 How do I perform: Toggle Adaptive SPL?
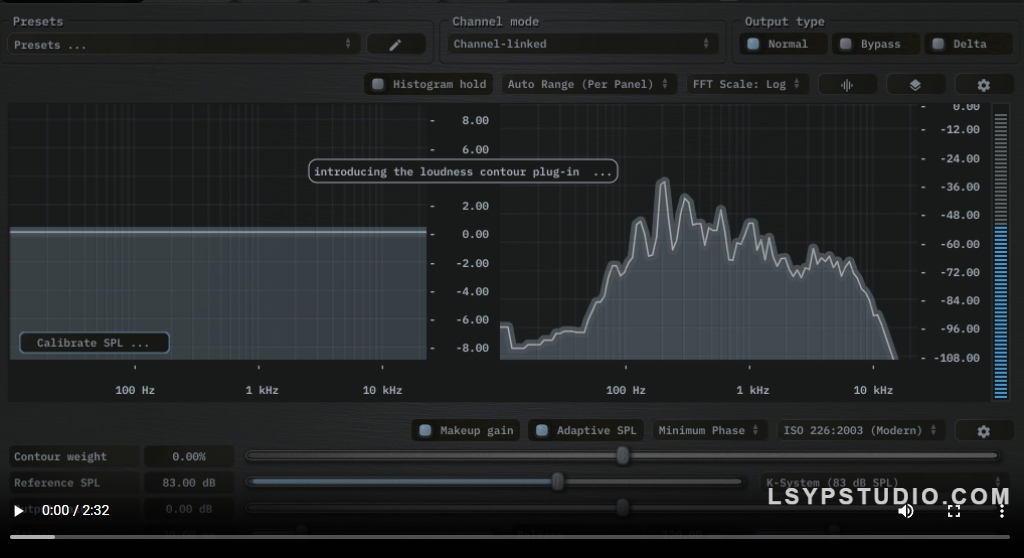[x=586, y=431]
